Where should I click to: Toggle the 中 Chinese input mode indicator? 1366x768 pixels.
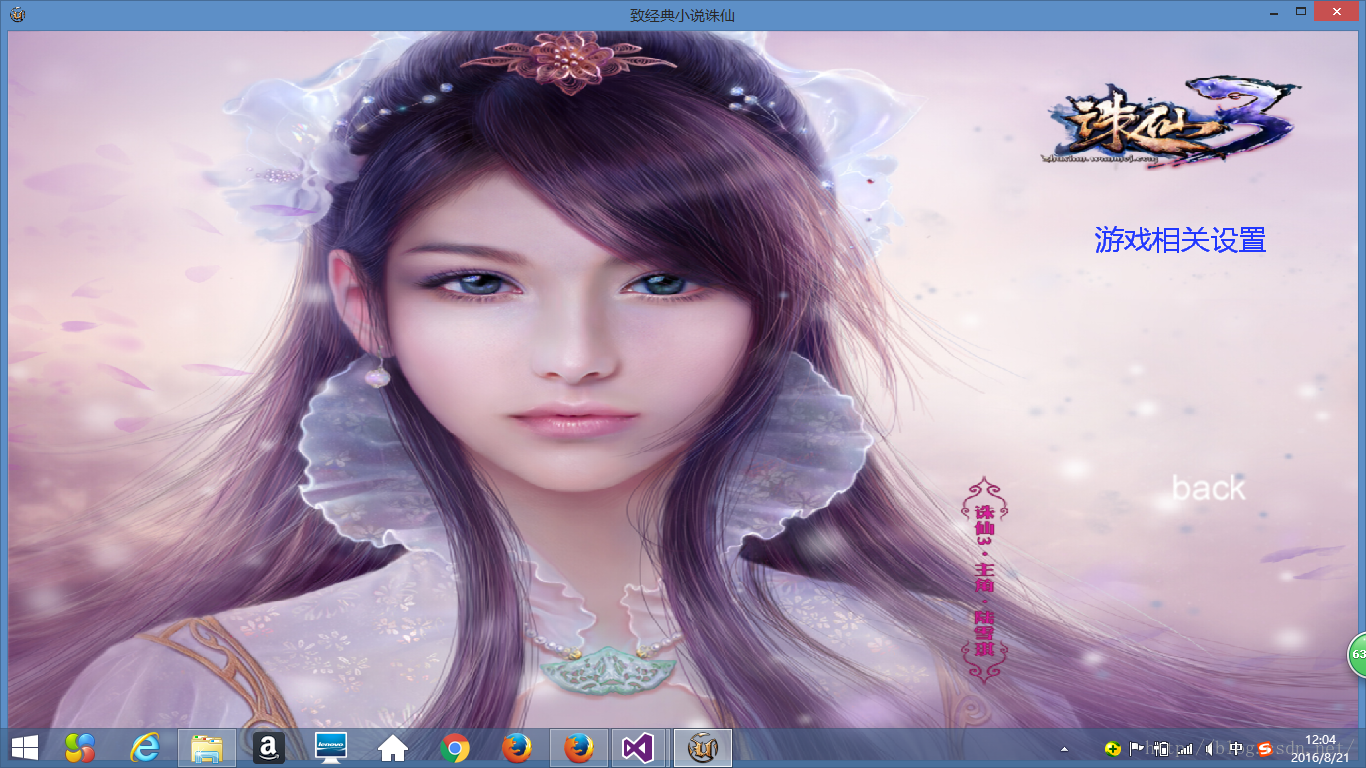[1237, 748]
